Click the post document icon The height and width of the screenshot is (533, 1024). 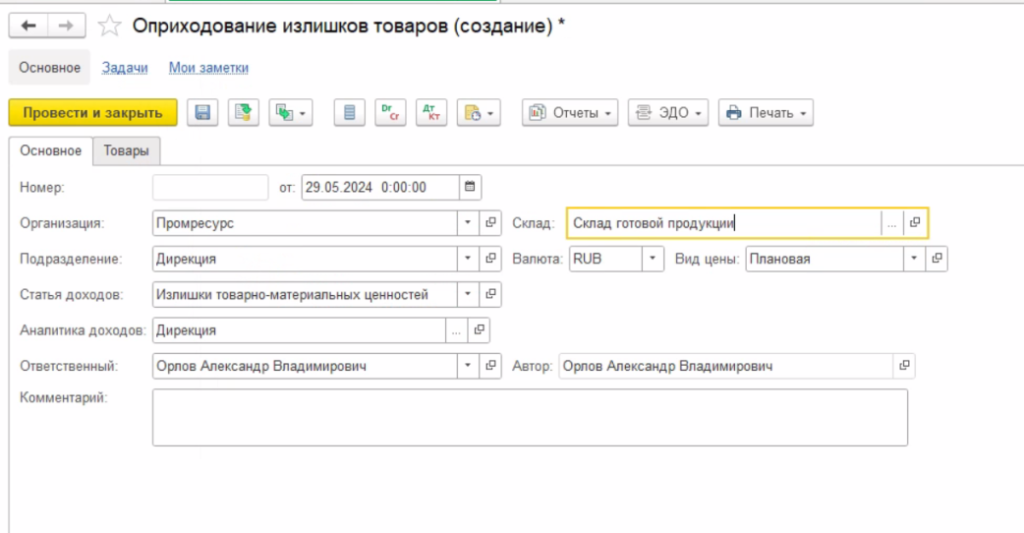[242, 113]
